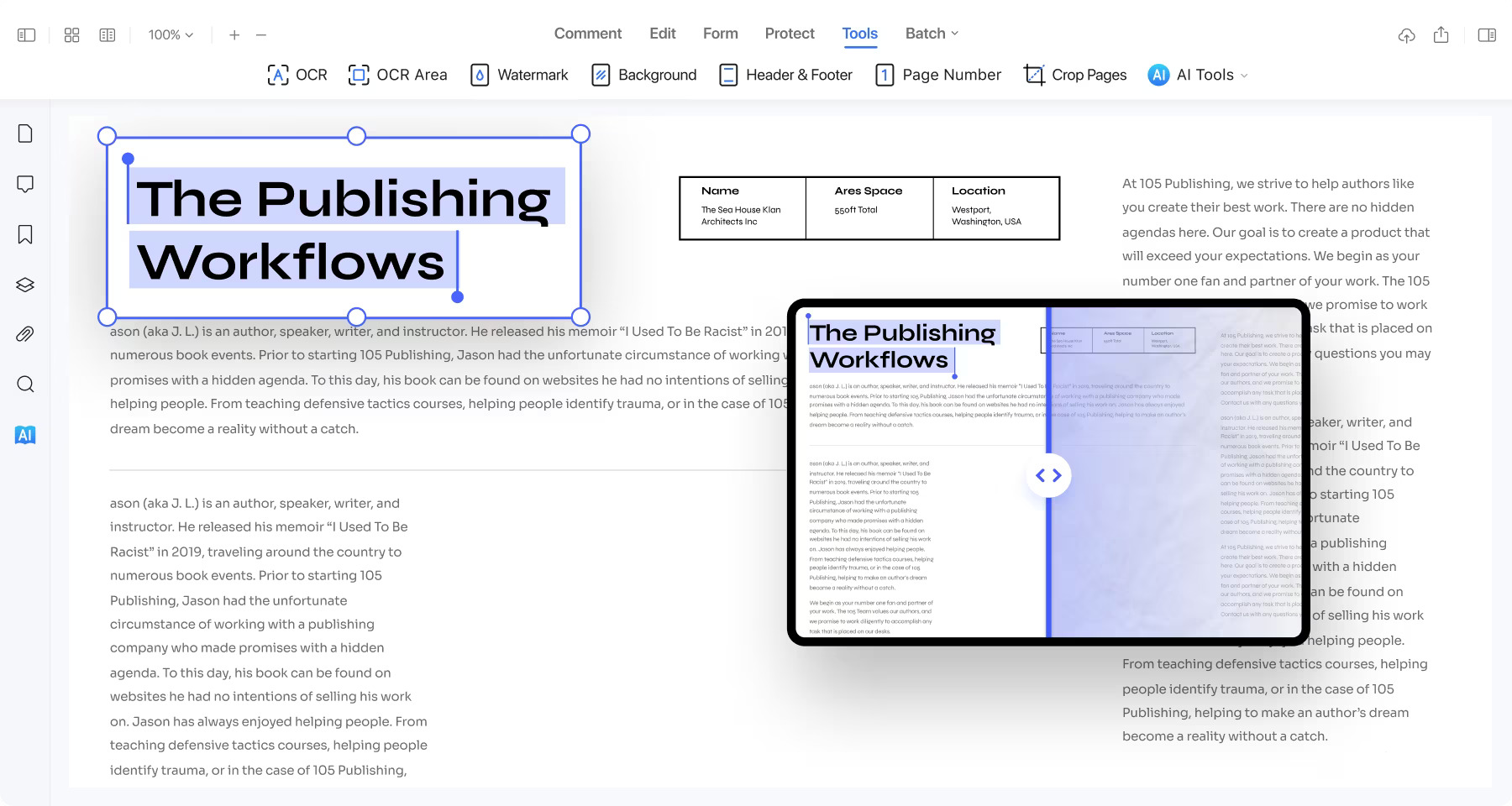Open the Page Number tool
This screenshot has height=806, width=1512.
938,75
